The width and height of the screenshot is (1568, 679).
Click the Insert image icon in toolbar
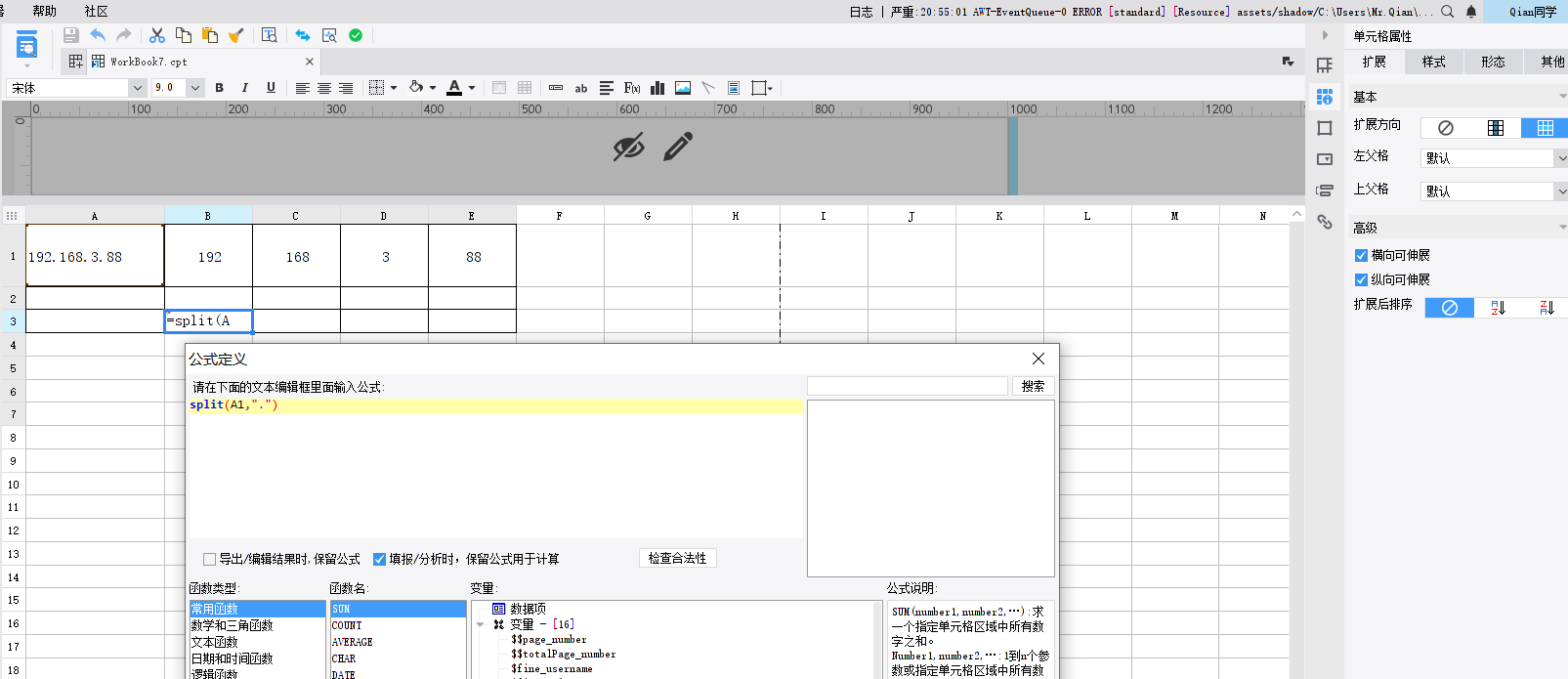tap(683, 88)
